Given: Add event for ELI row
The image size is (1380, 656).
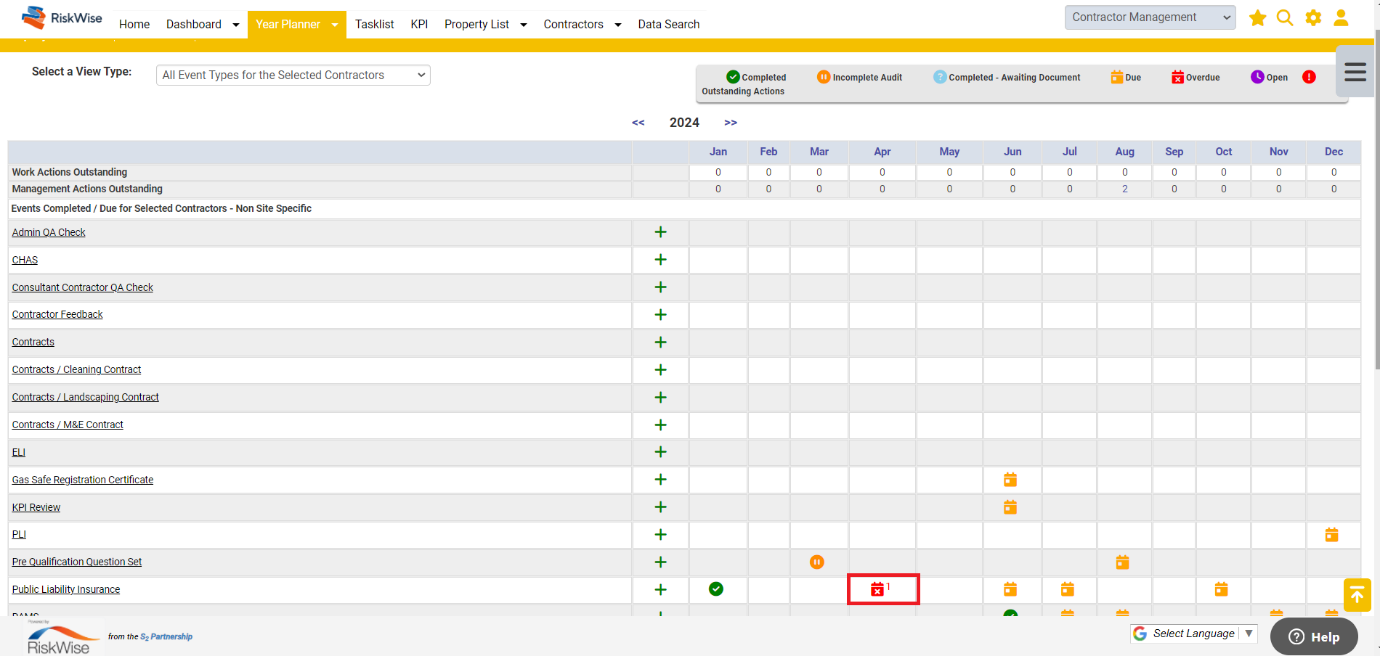Looking at the screenshot, I should click(x=660, y=452).
